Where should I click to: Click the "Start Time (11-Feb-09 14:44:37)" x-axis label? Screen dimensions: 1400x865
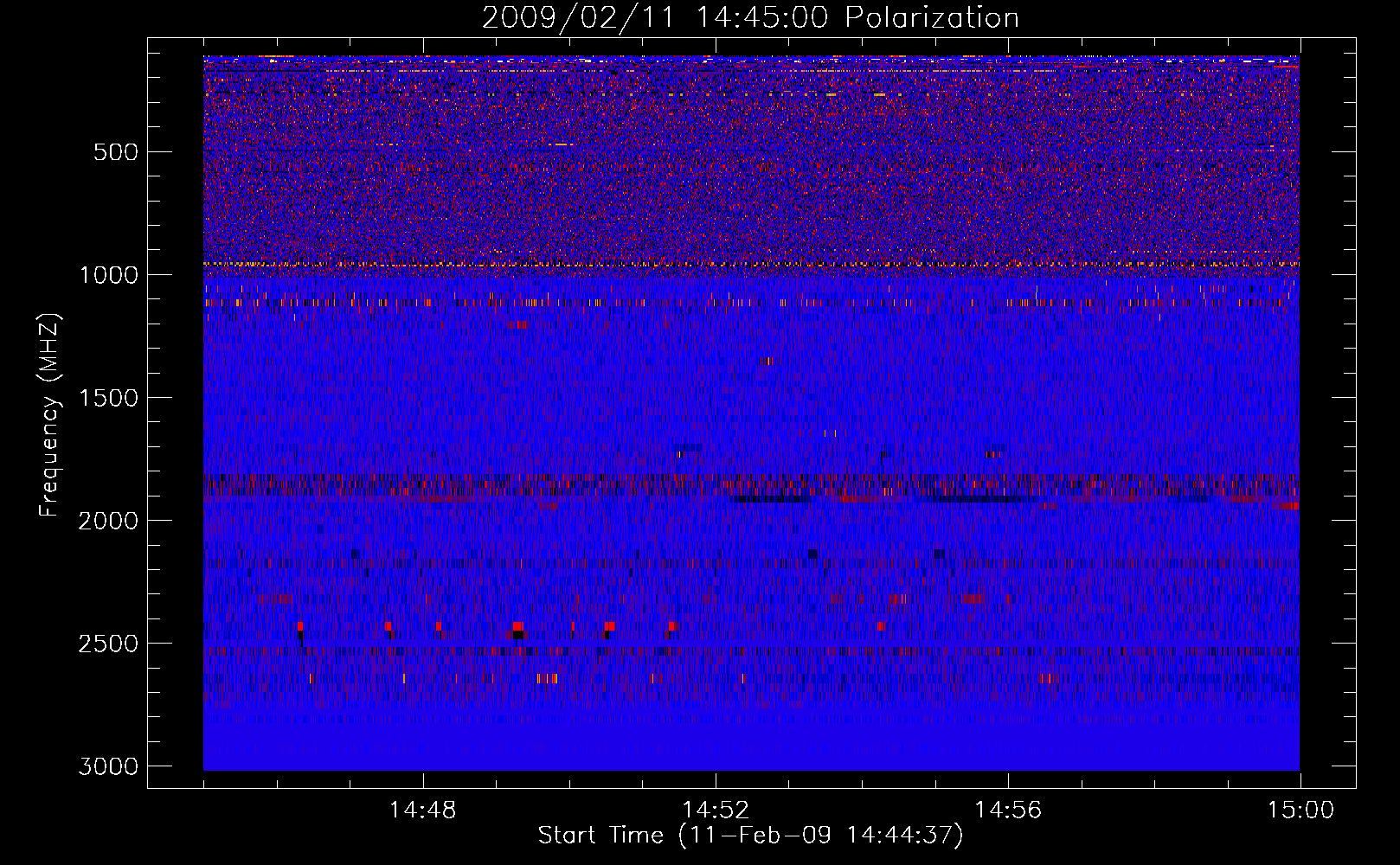[750, 836]
